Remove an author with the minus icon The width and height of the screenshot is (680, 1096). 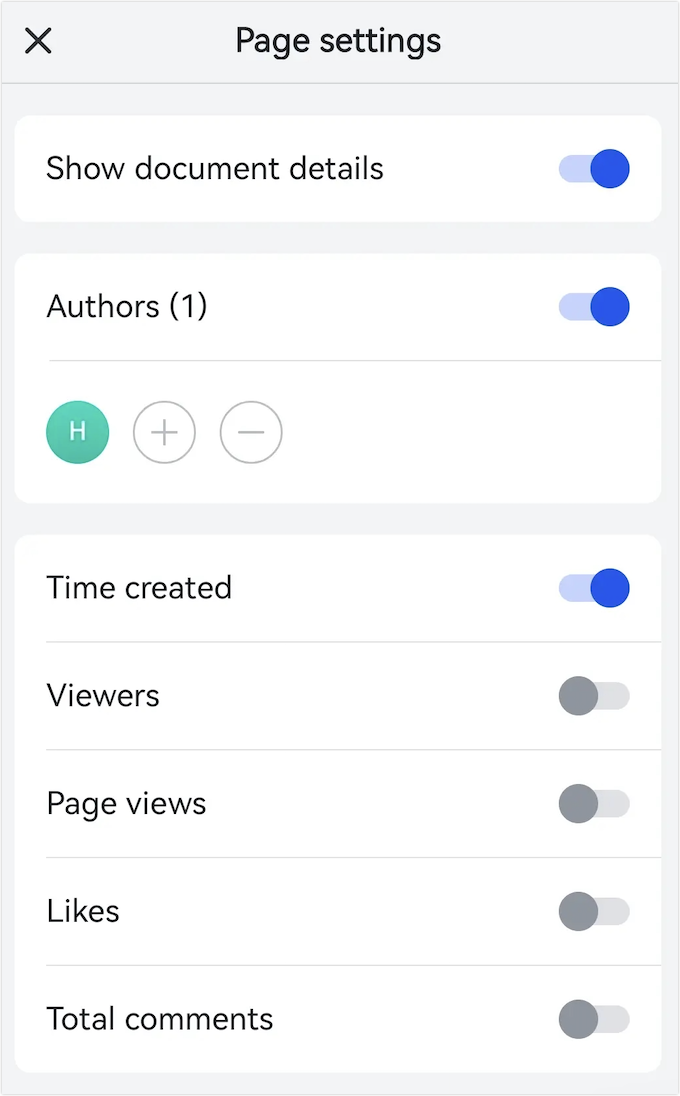tap(251, 432)
